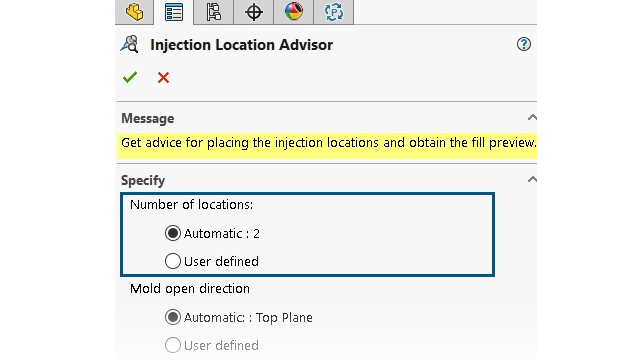Accept settings with the green checkmark

click(x=130, y=77)
